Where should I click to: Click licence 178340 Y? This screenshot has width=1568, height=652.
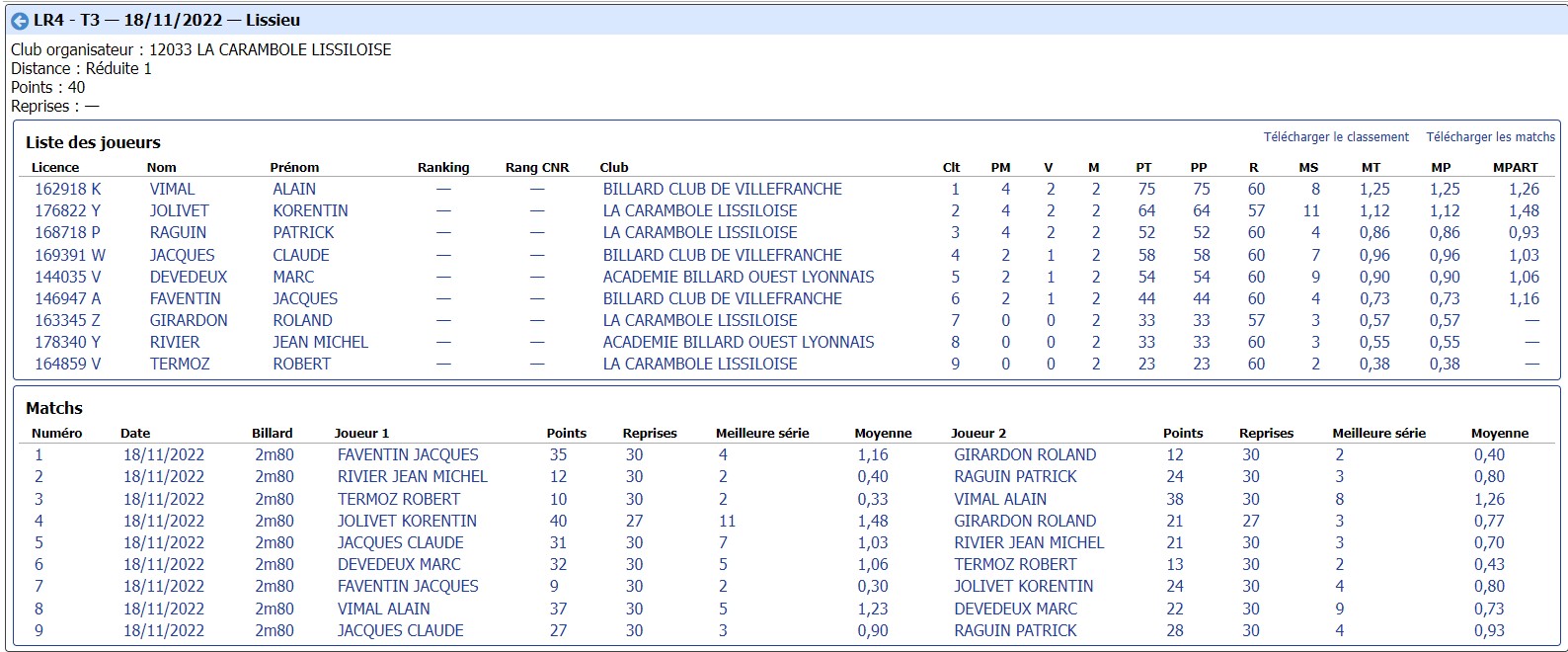click(68, 342)
